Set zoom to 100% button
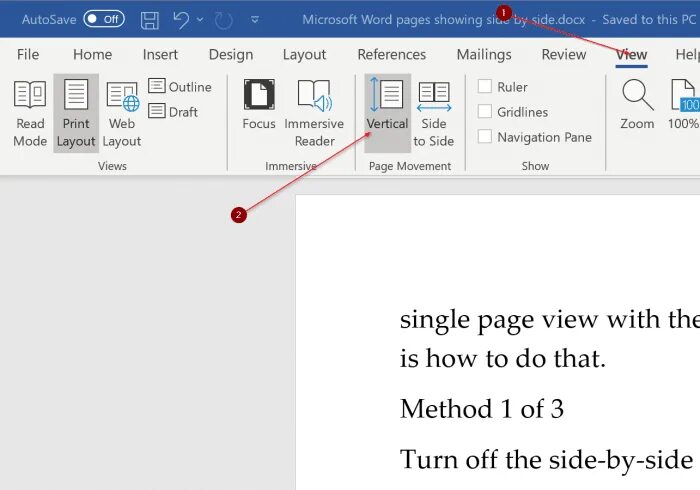Viewport: 700px width, 490px height. pyautogui.click(x=684, y=105)
